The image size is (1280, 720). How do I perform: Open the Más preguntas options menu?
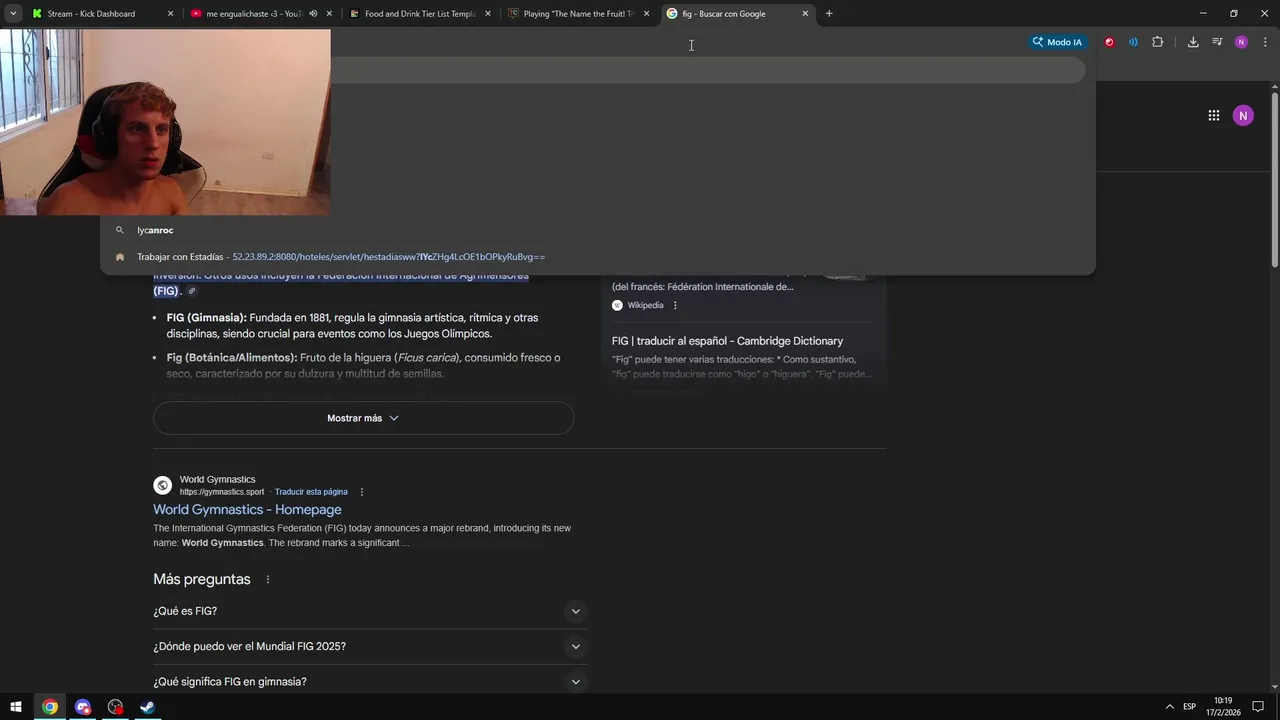tap(267, 579)
